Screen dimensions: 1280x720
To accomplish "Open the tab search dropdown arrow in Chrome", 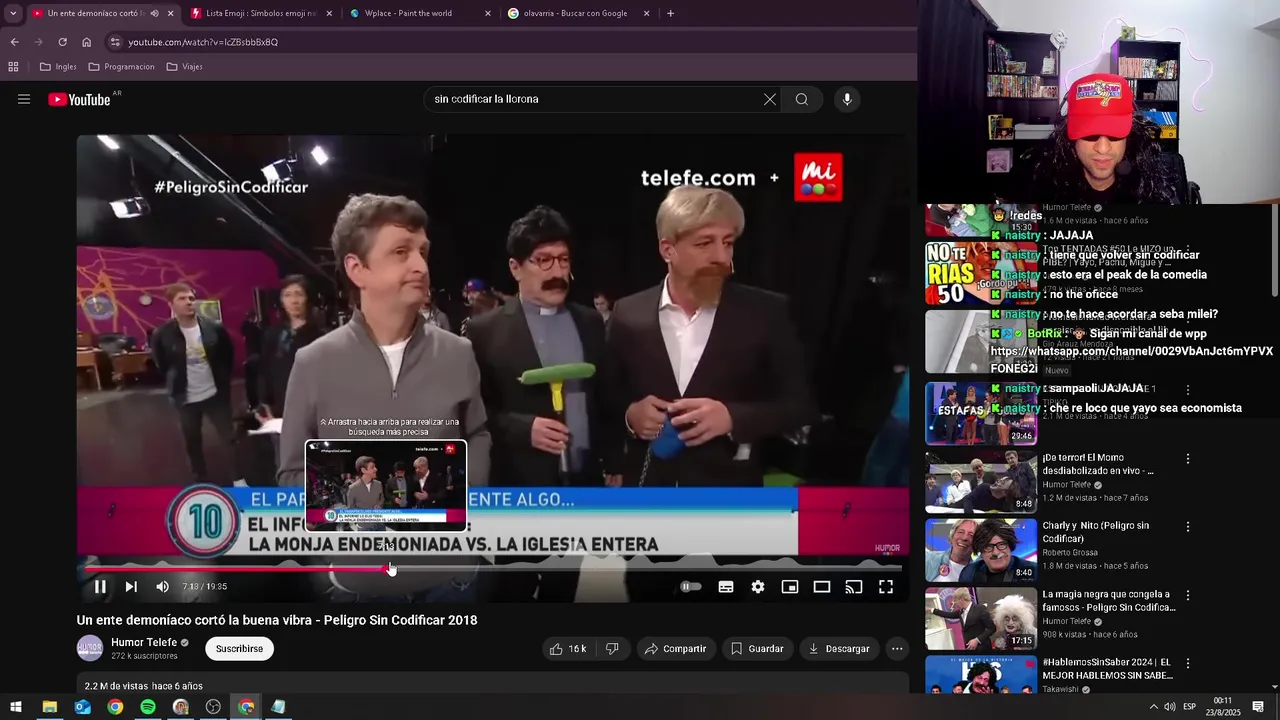I will point(13,13).
